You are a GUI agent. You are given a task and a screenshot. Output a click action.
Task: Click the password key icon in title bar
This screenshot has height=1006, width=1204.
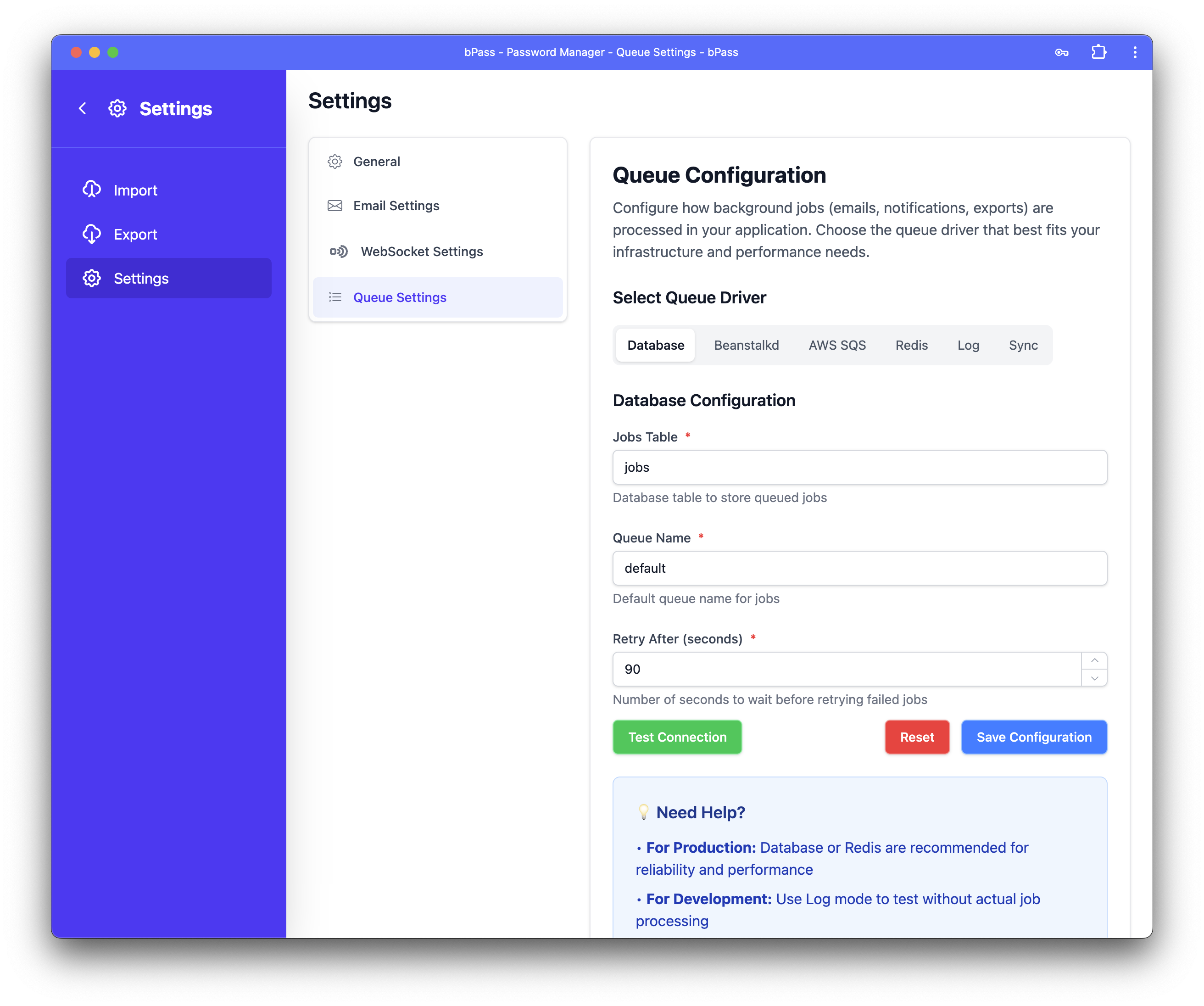(1061, 52)
